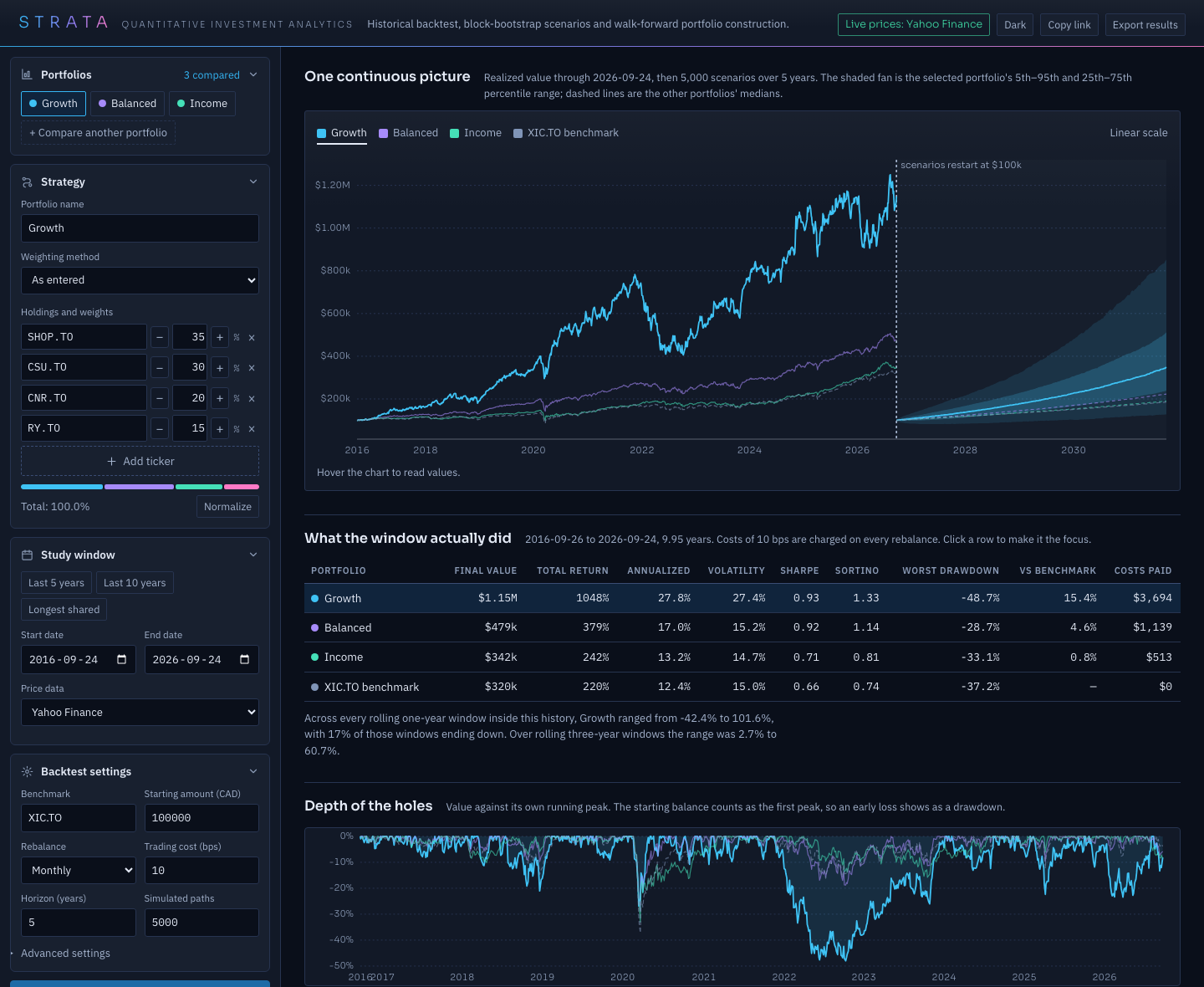Open the Rebalance frequency dropdown
1204x987 pixels.
click(x=78, y=871)
